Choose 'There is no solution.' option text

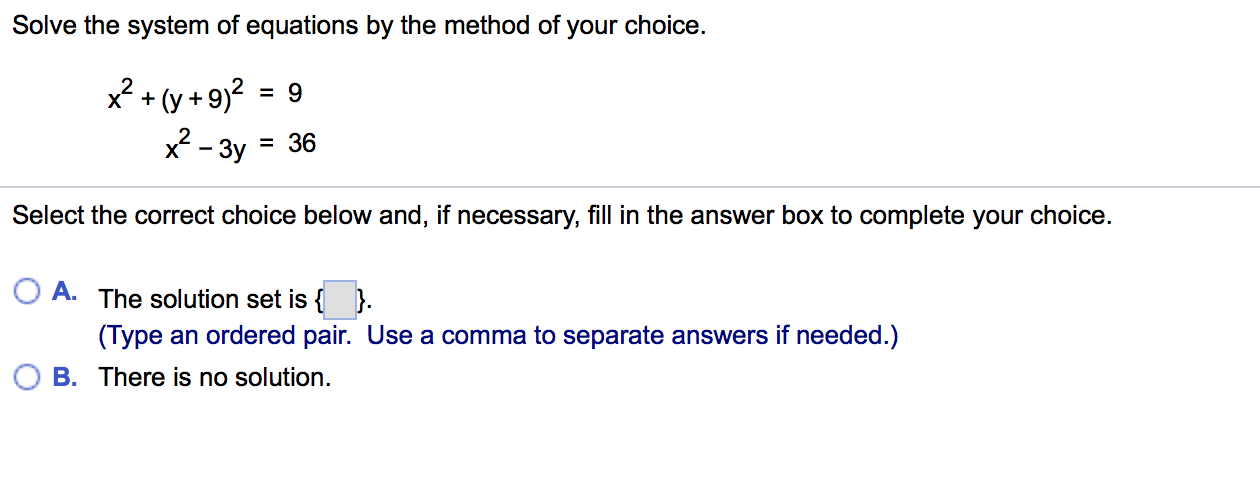[x=215, y=378]
